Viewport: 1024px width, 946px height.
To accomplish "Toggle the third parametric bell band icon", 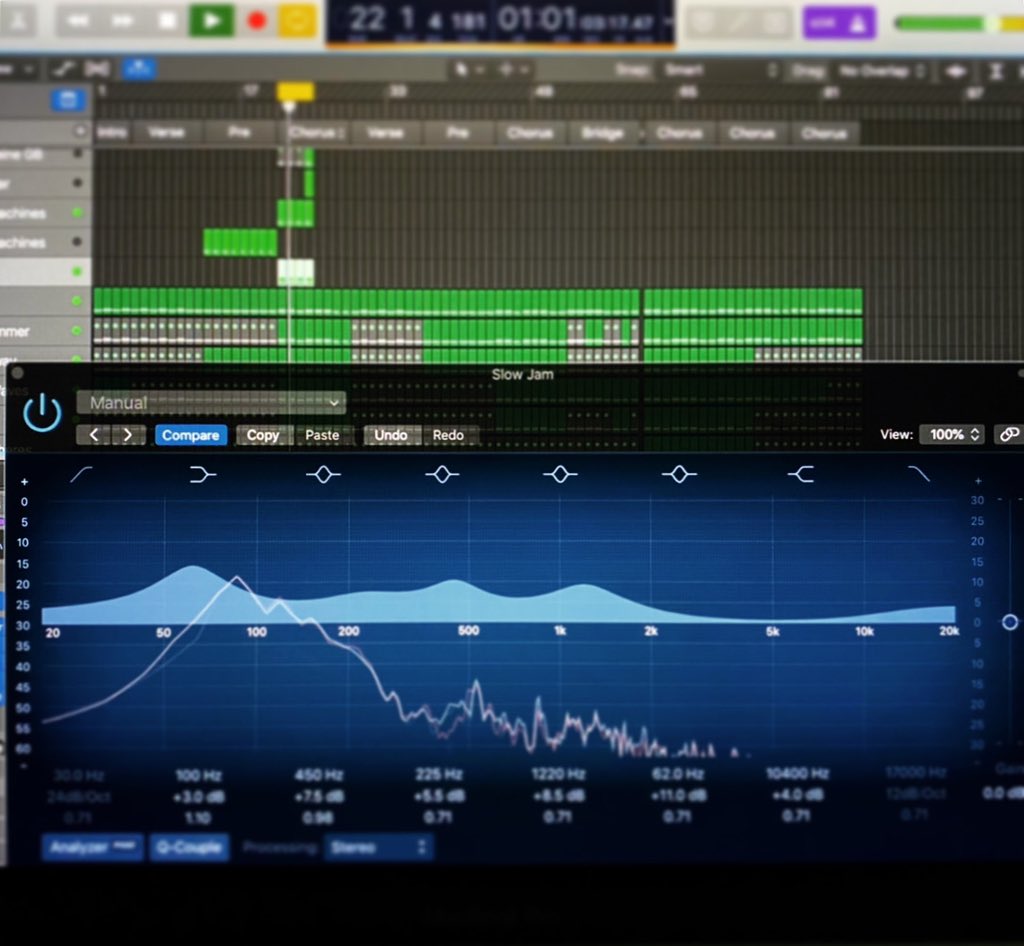I will coord(560,474).
